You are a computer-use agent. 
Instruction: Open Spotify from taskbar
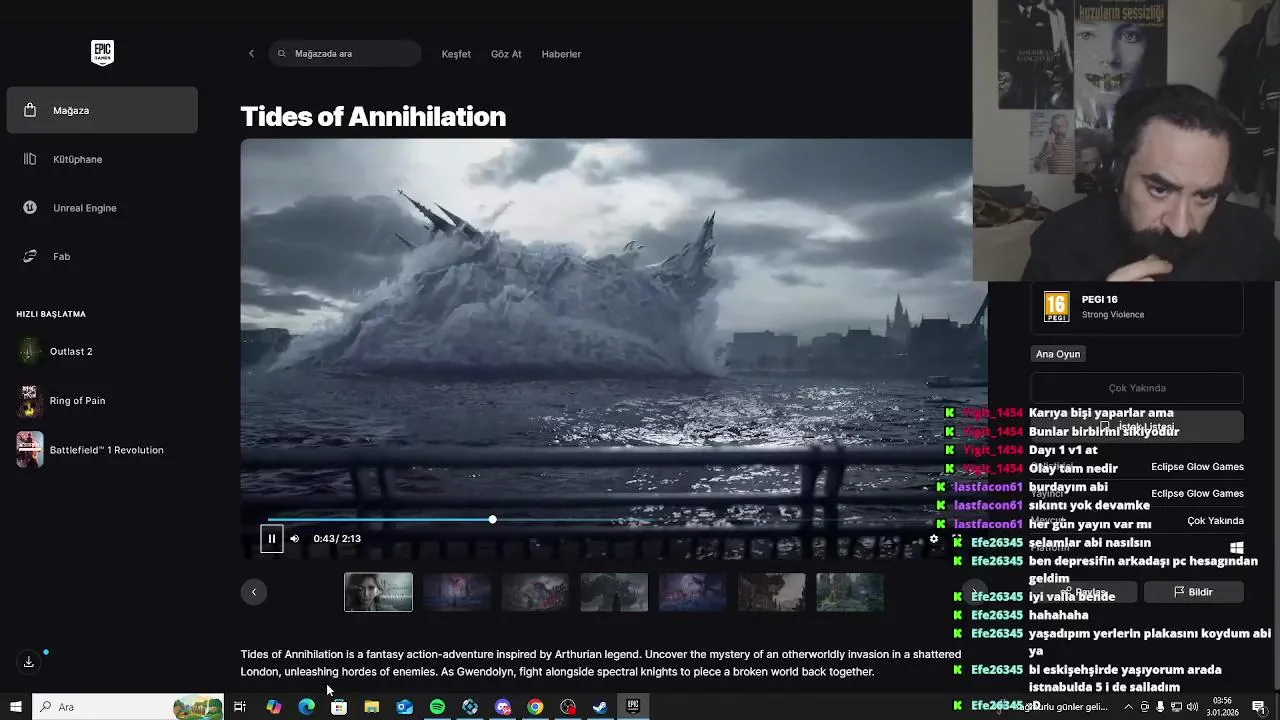[x=437, y=707]
